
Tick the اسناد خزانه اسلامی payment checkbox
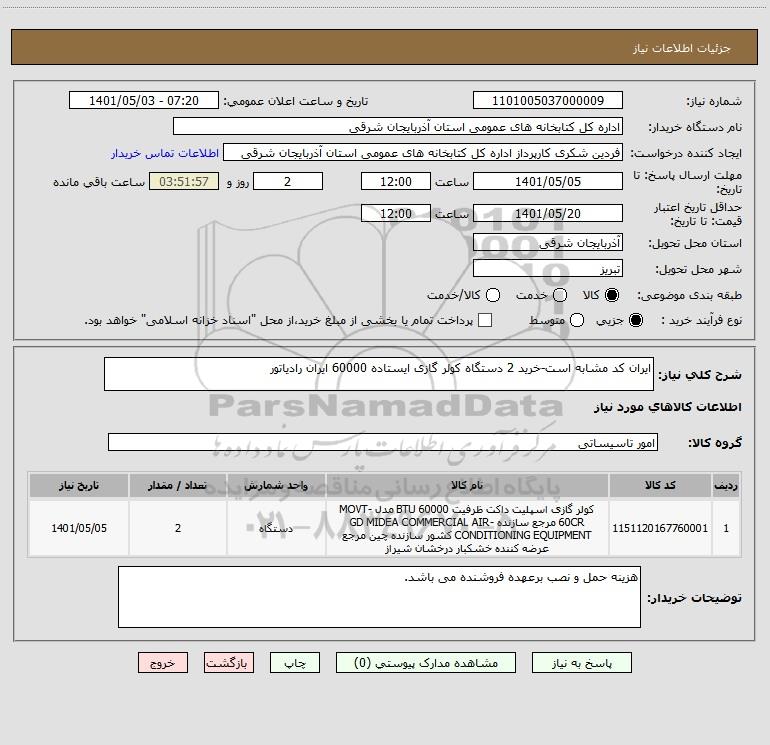point(485,320)
